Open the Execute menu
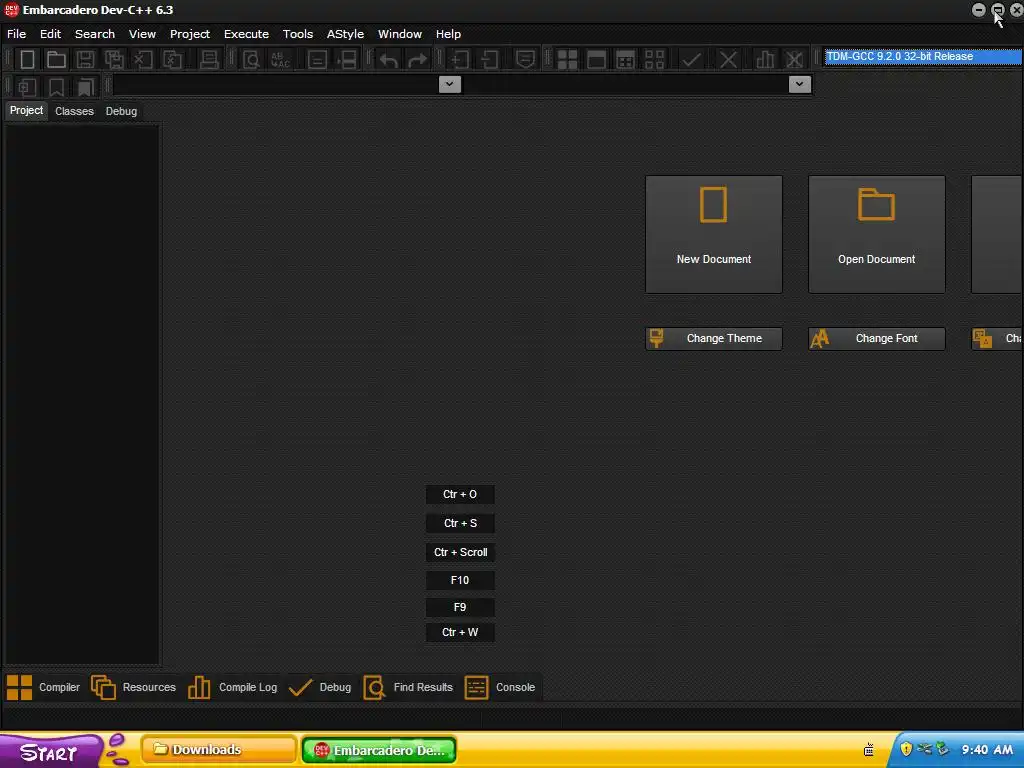The image size is (1024, 768). click(x=246, y=34)
